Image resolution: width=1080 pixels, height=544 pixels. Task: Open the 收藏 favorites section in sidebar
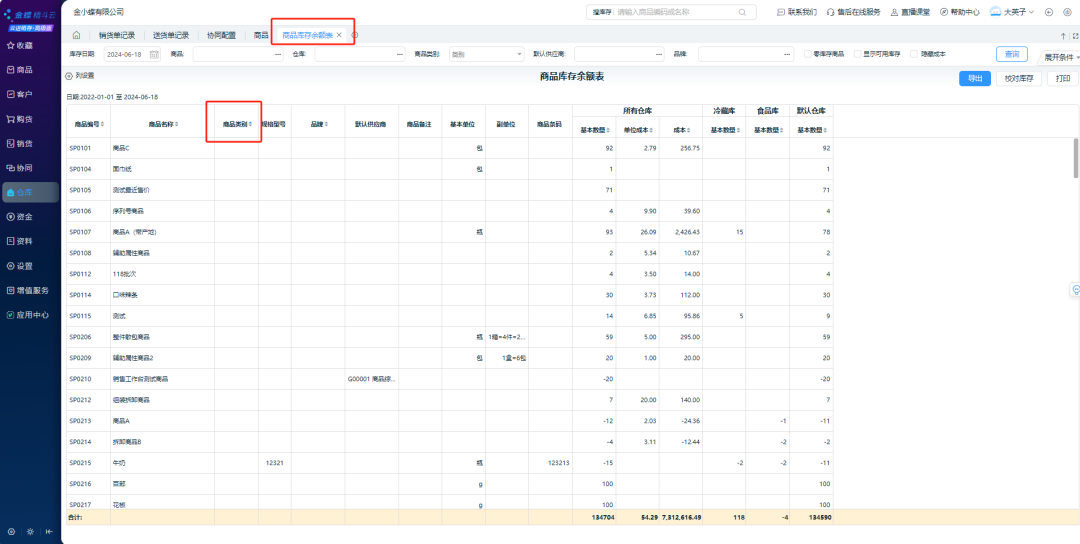(x=20, y=45)
